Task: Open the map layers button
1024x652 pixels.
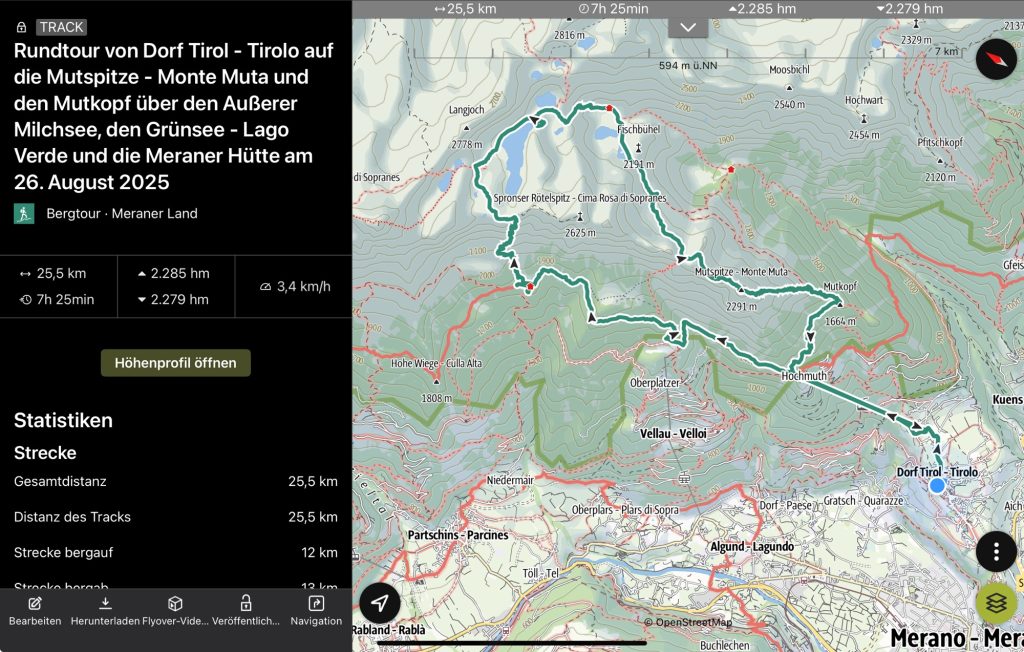Action: coord(996,603)
